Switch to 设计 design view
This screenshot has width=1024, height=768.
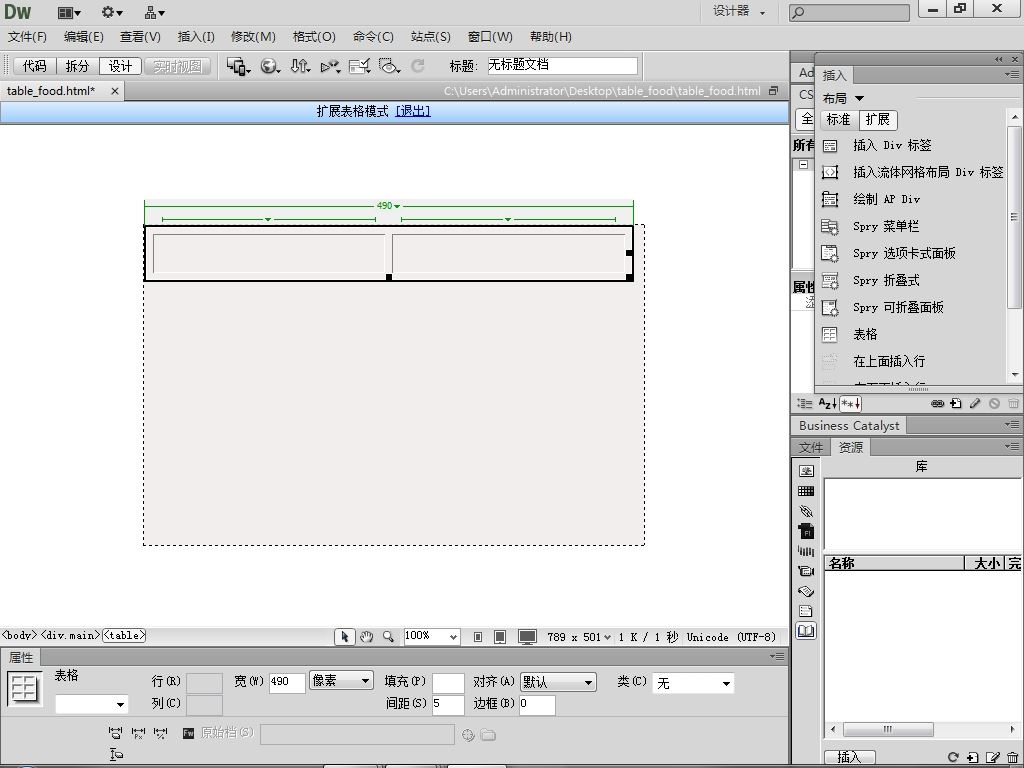click(x=120, y=66)
